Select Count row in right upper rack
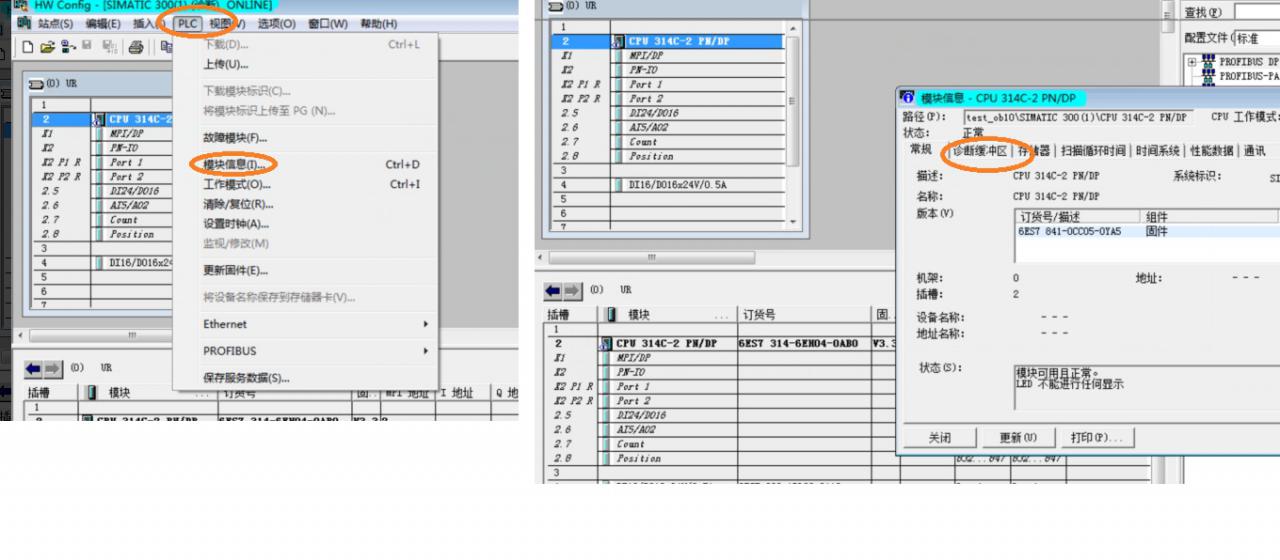The image size is (1280, 560). coord(667,142)
